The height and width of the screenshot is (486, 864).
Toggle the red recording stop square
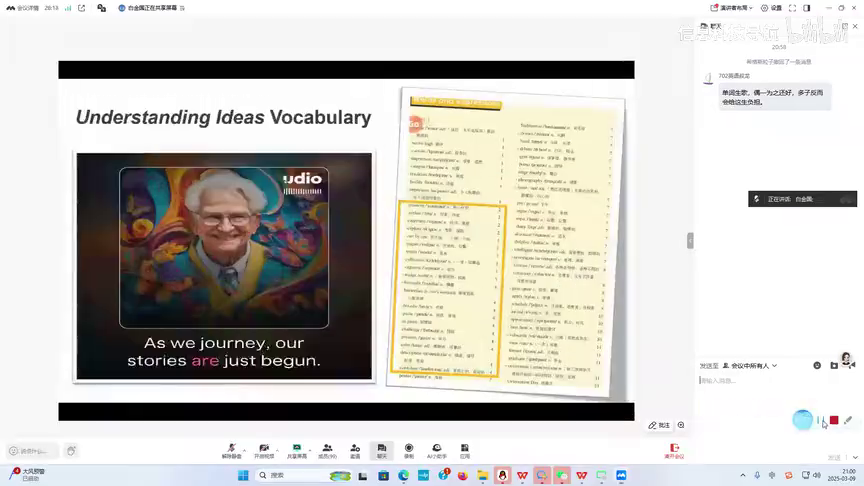click(x=834, y=420)
